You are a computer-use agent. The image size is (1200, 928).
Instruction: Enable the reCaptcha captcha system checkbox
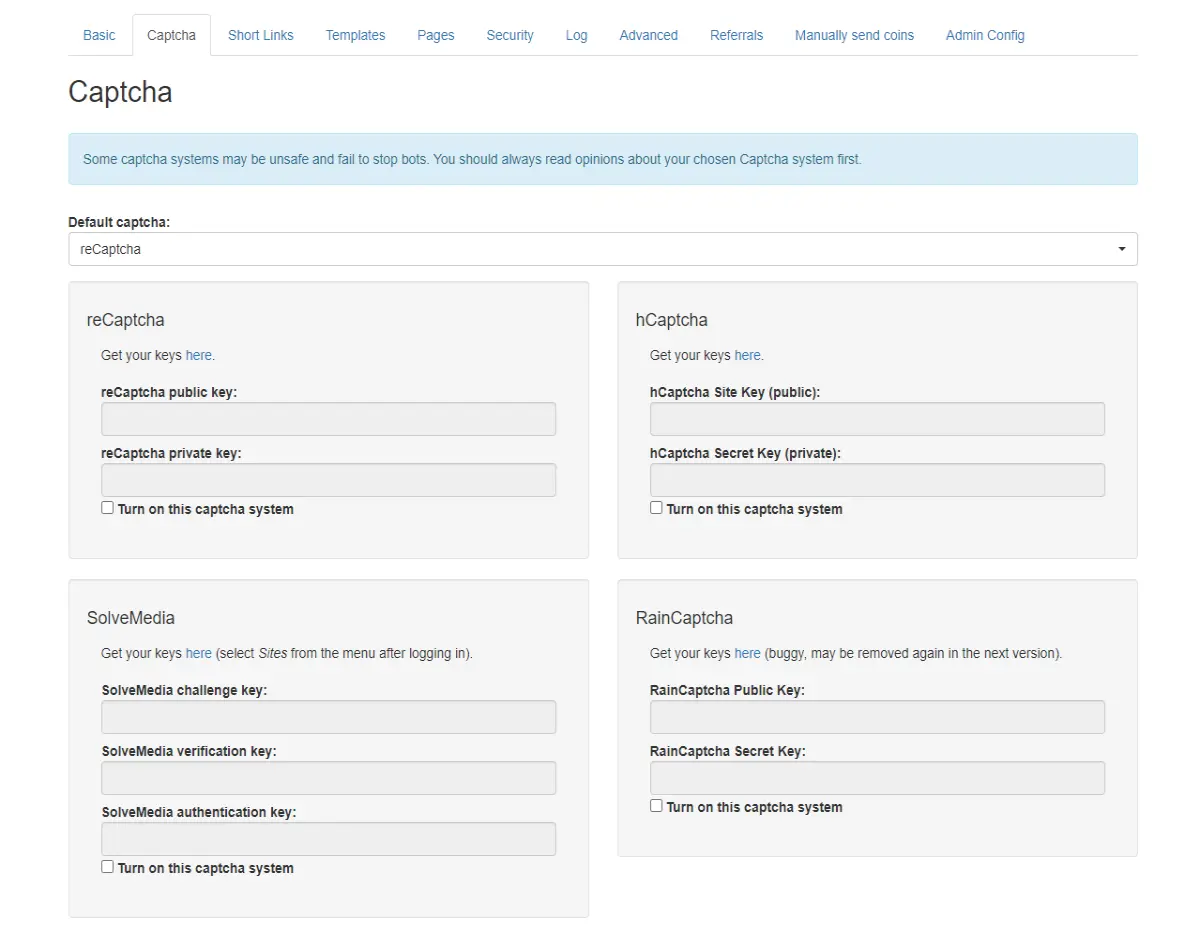107,508
